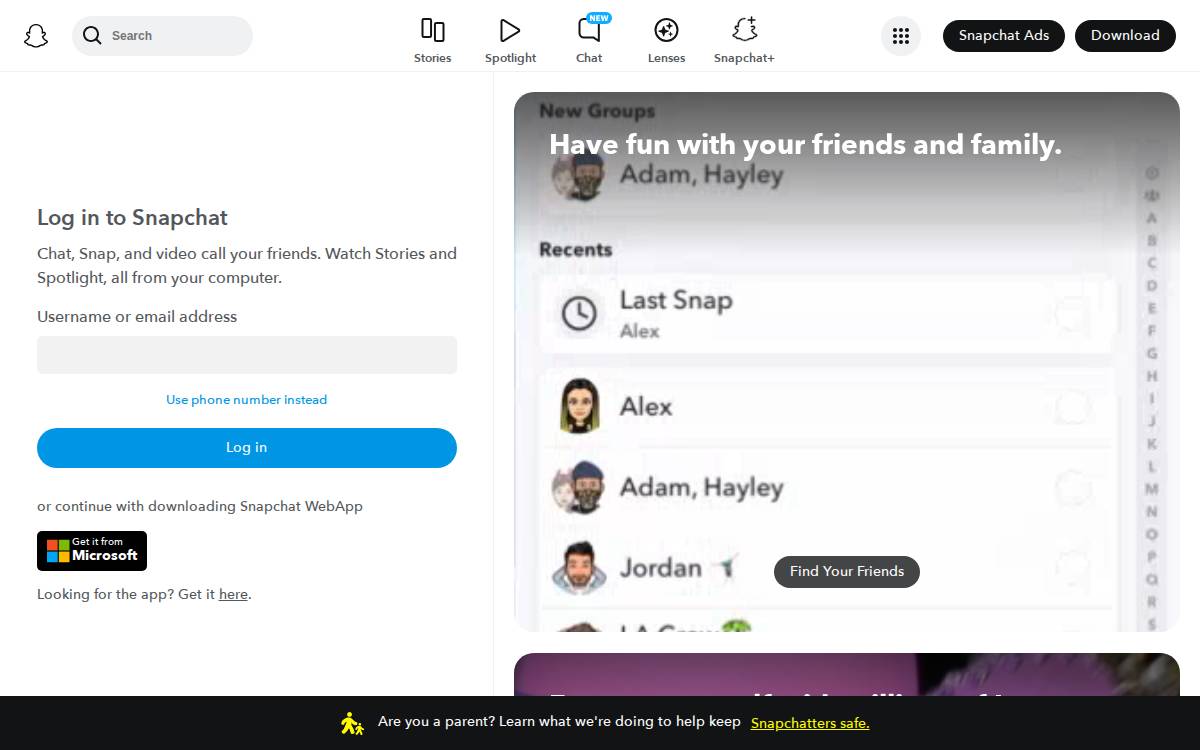Open the apps grid menu
Screen dimensions: 1200x750
click(901, 36)
